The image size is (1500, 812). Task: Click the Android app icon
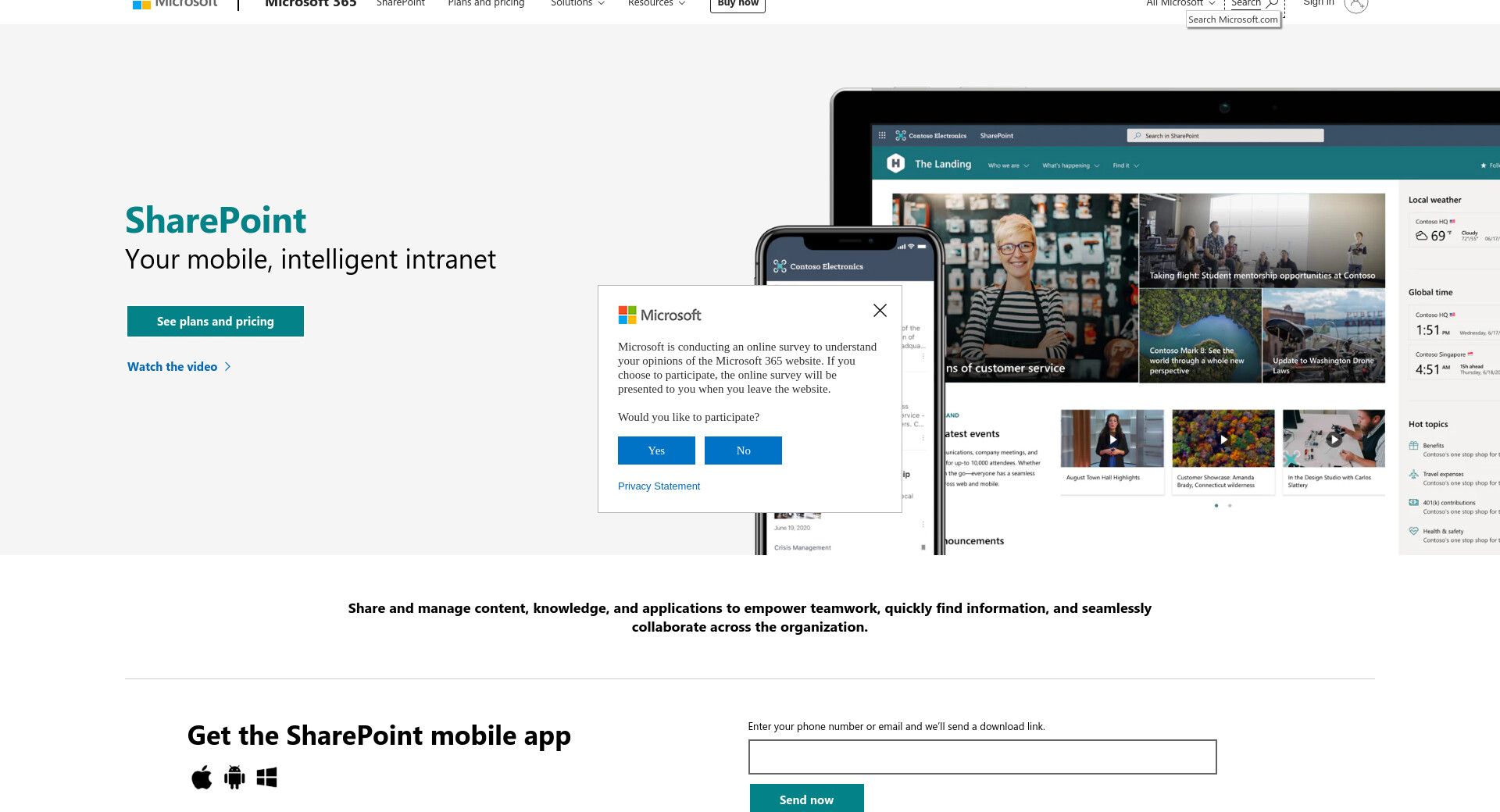coord(234,778)
